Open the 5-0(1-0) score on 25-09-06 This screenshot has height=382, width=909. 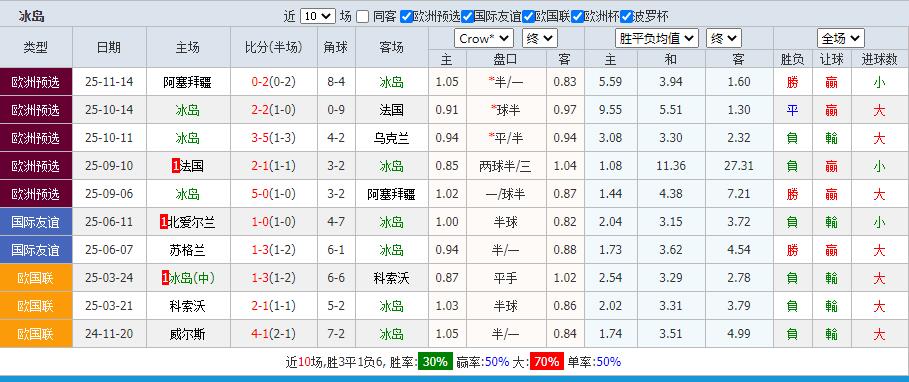274,194
